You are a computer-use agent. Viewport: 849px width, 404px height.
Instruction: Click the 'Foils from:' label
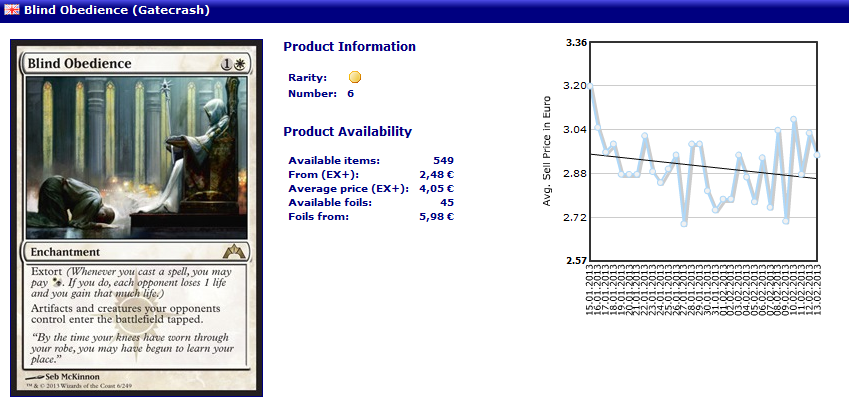318,217
